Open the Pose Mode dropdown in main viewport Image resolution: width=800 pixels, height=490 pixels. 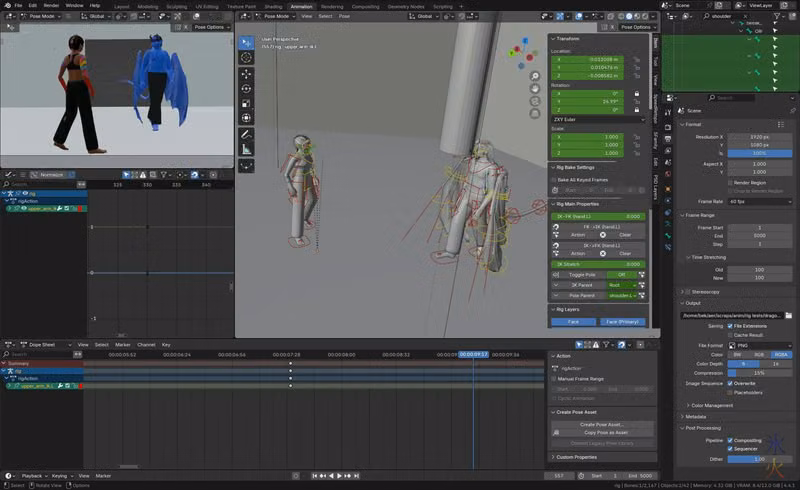click(276, 16)
